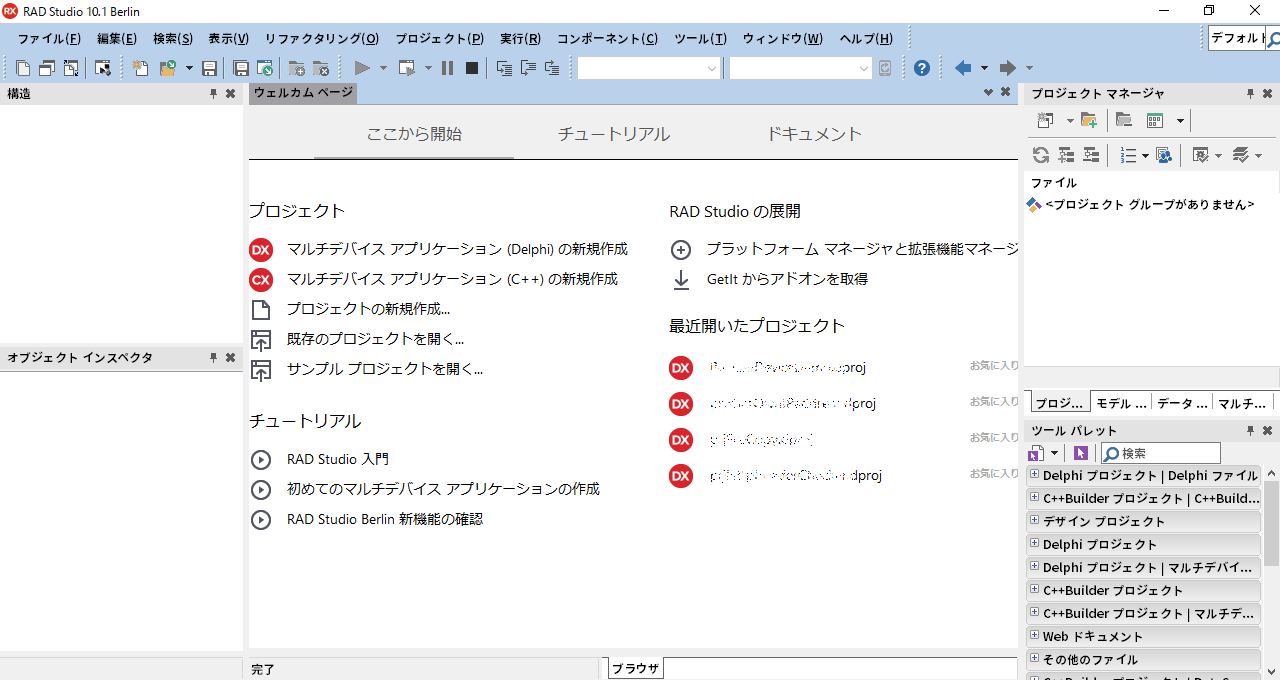Select the Run button in the toolbar

(362, 68)
